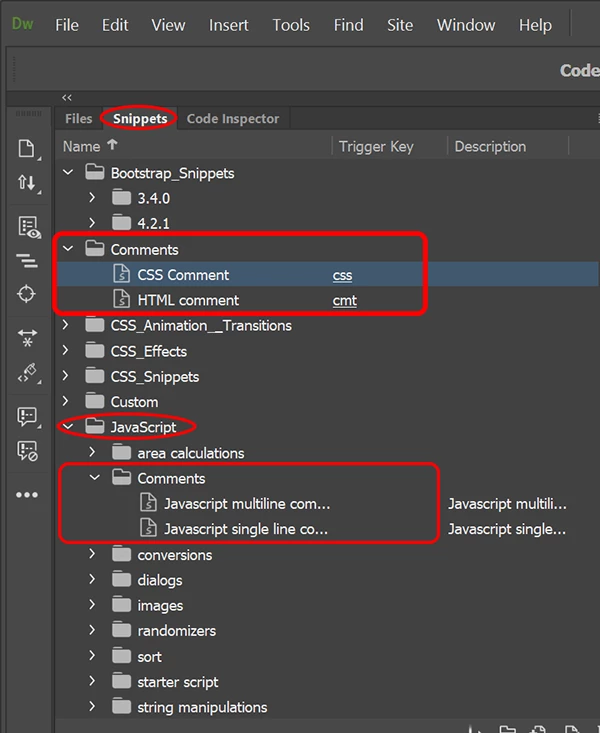Click the CSS Comment snippet file icon
The width and height of the screenshot is (600, 733).
122,274
